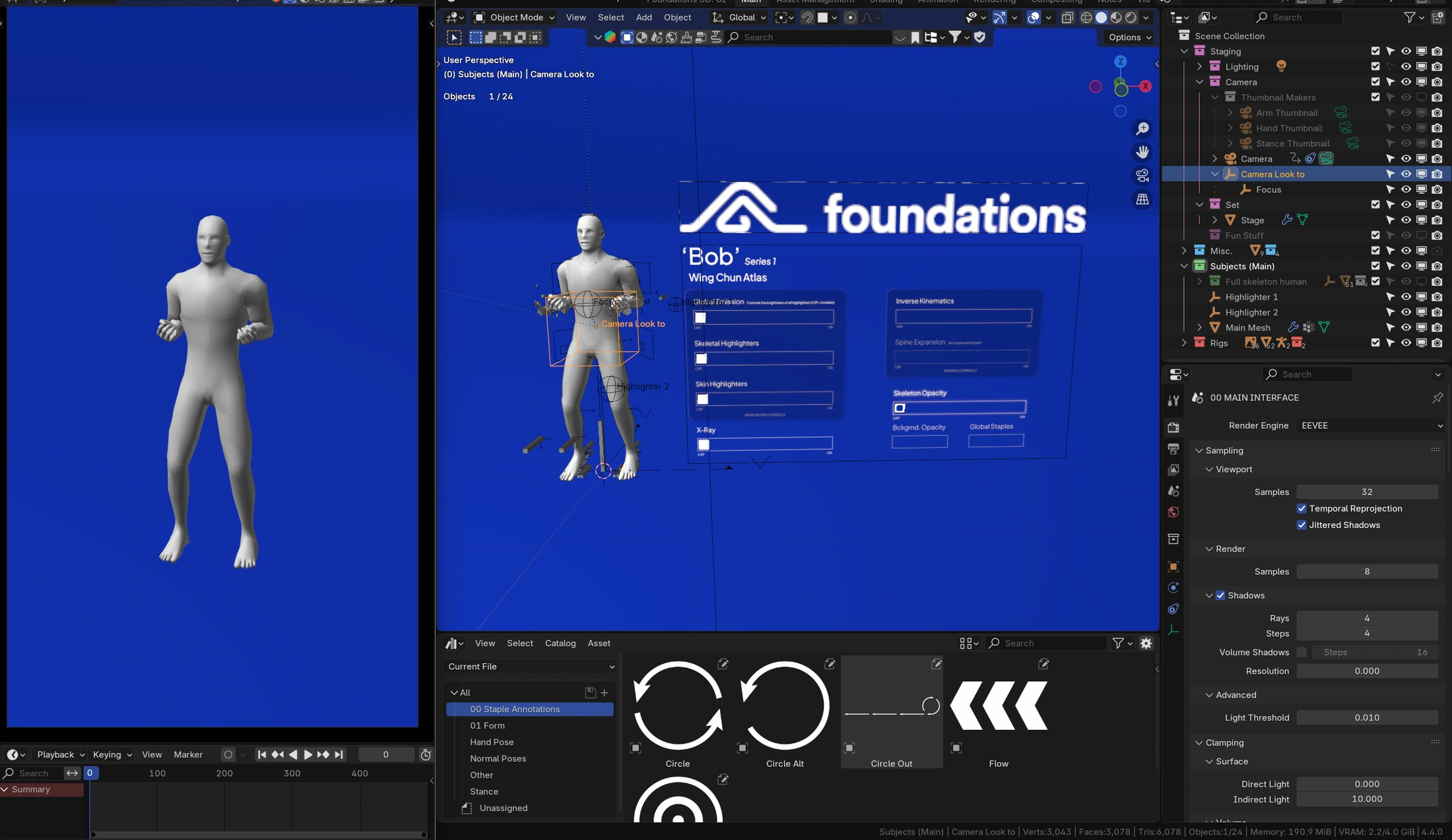
Task: Toggle X-ray viewport icon in header
Action: pos(1067,18)
